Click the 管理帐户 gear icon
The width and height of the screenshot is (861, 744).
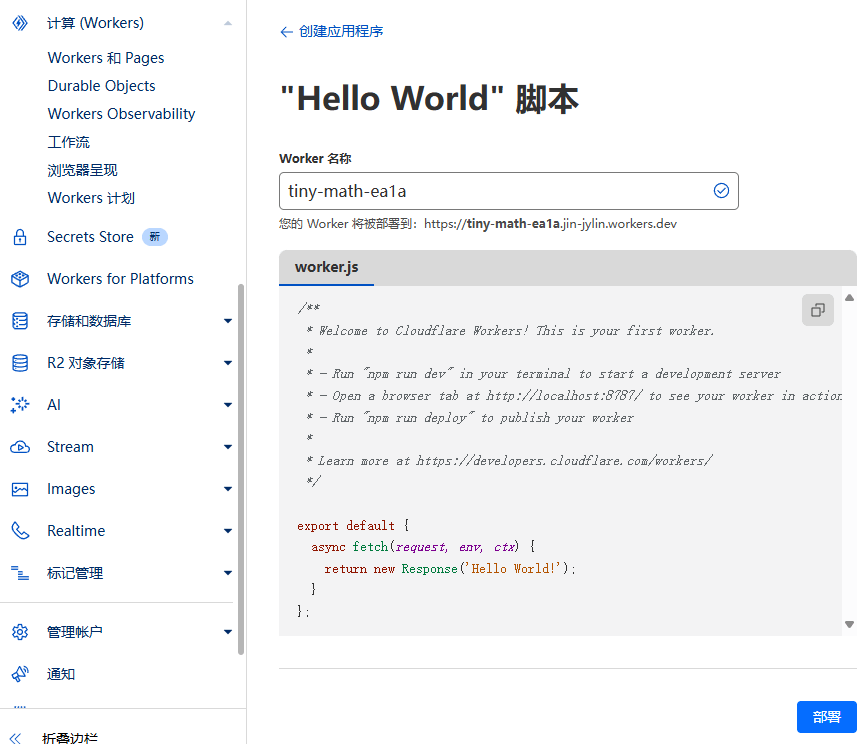click(x=20, y=632)
